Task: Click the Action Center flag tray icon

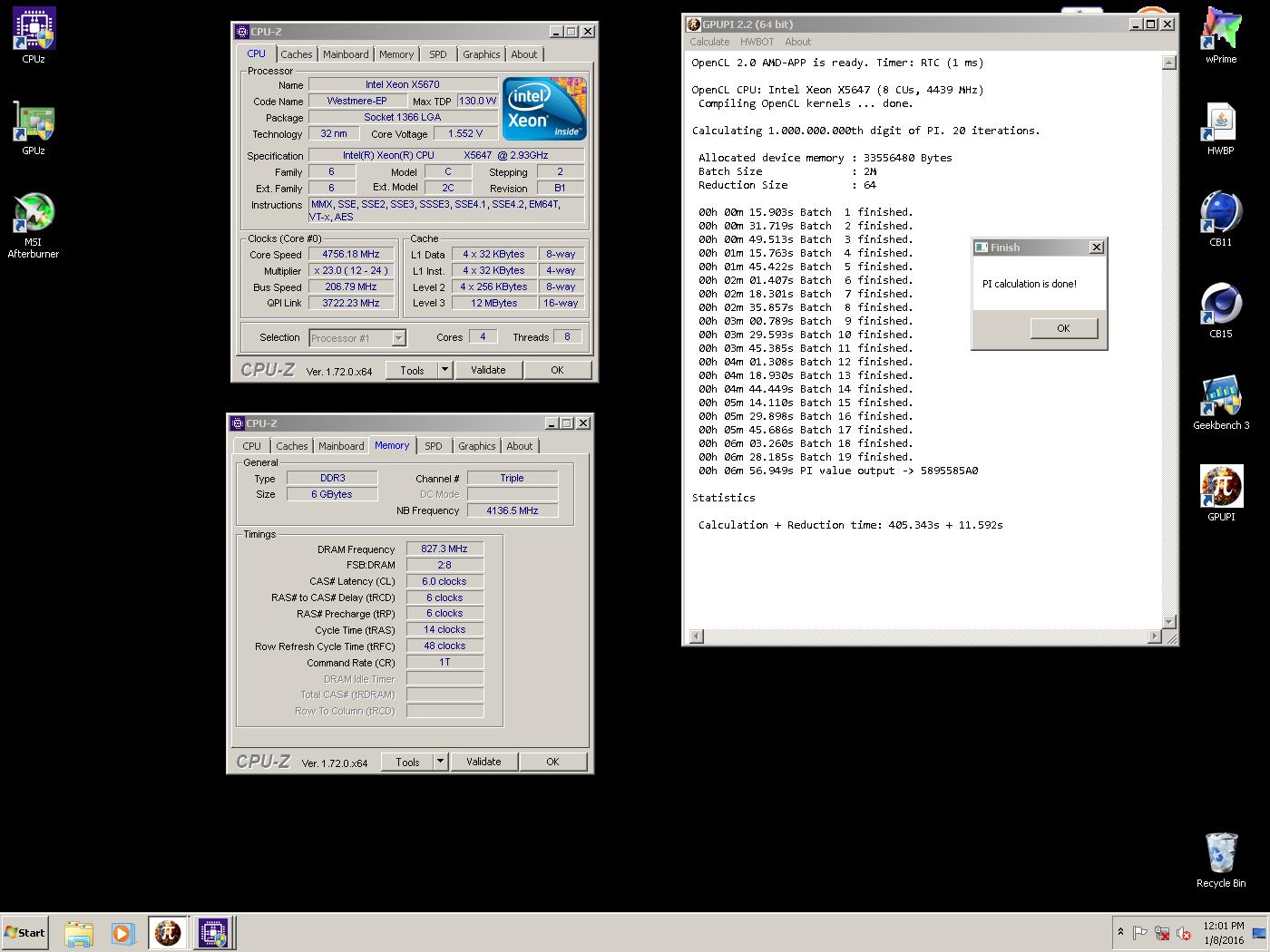Action: click(x=1140, y=933)
